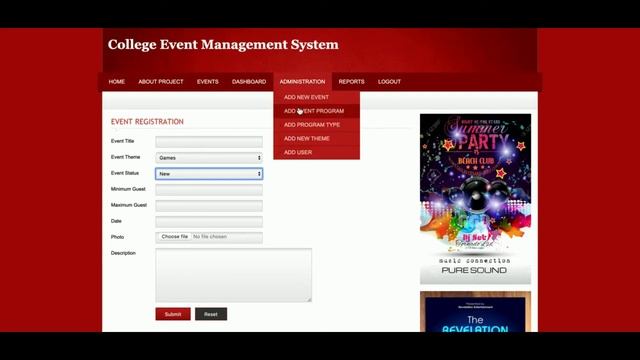Focus the Date input field
640x360 pixels.
pyautogui.click(x=209, y=222)
